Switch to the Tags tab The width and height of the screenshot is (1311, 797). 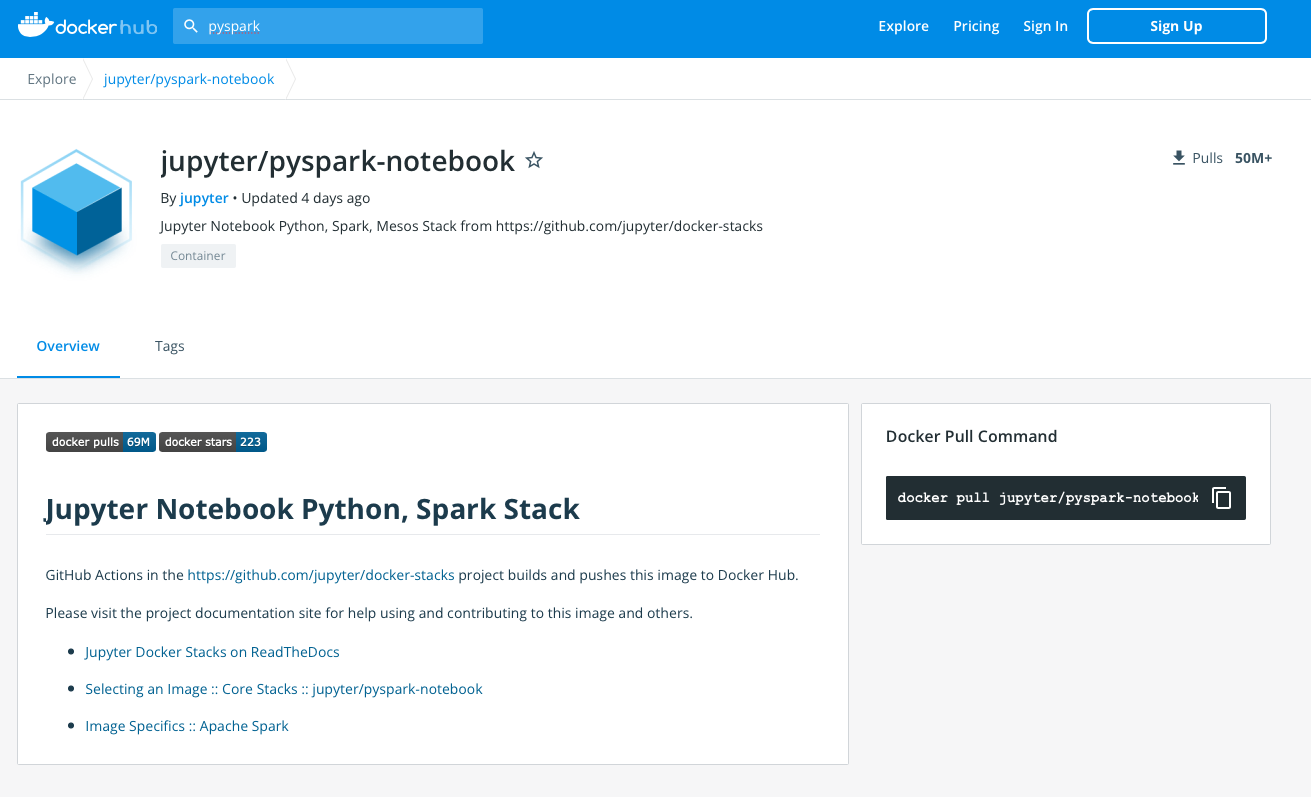point(169,346)
